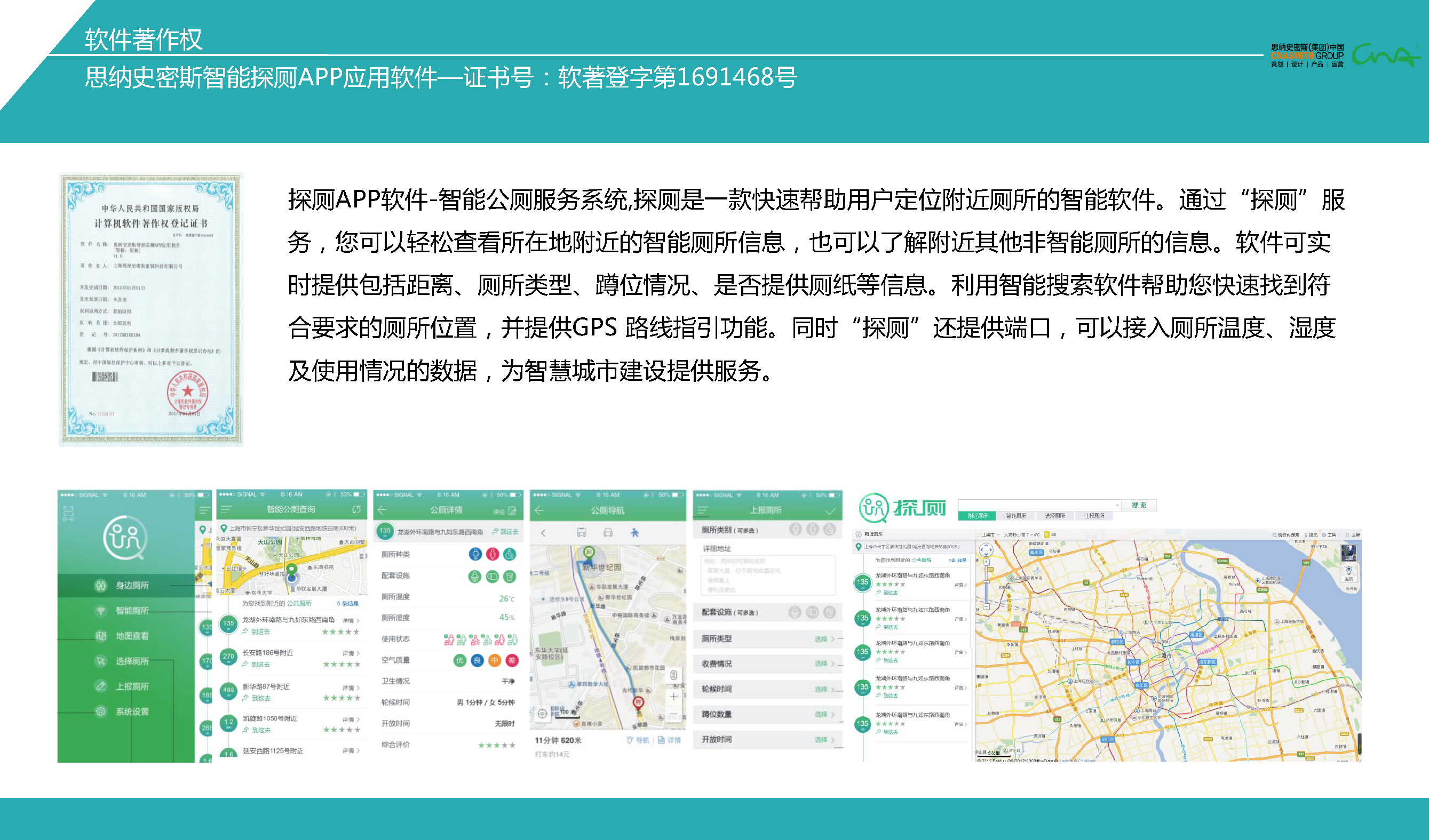Click the 搜索 button on the web page
1429x840 pixels.
[x=1139, y=505]
